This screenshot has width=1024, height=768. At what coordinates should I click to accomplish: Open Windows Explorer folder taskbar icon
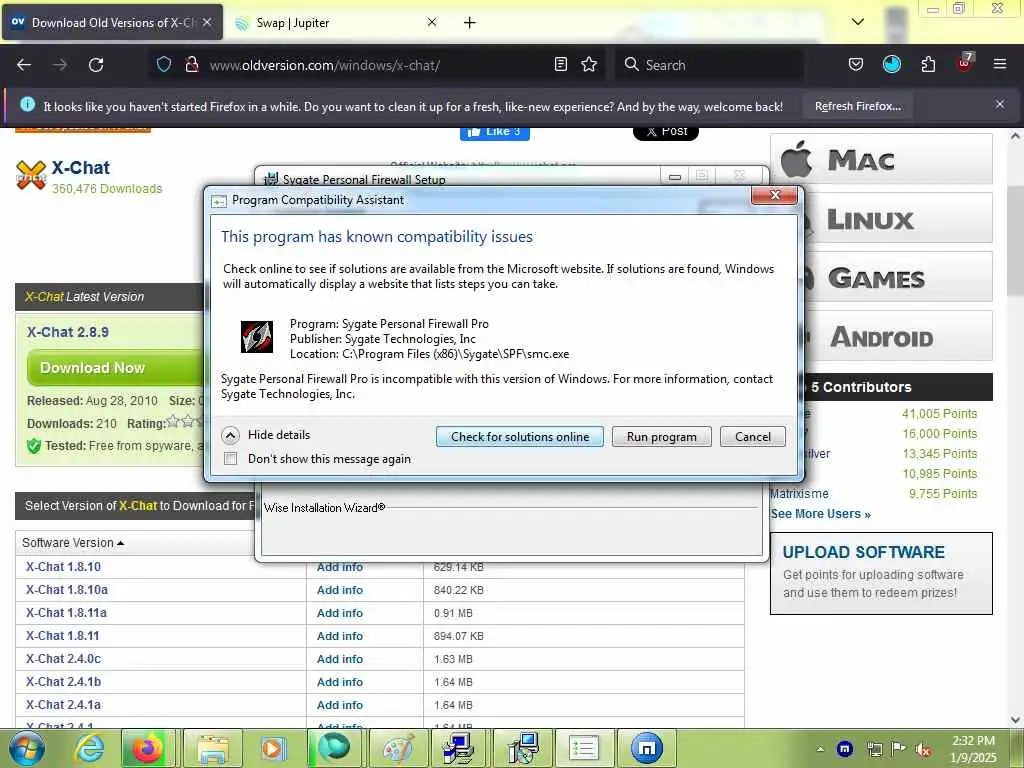tap(213, 748)
